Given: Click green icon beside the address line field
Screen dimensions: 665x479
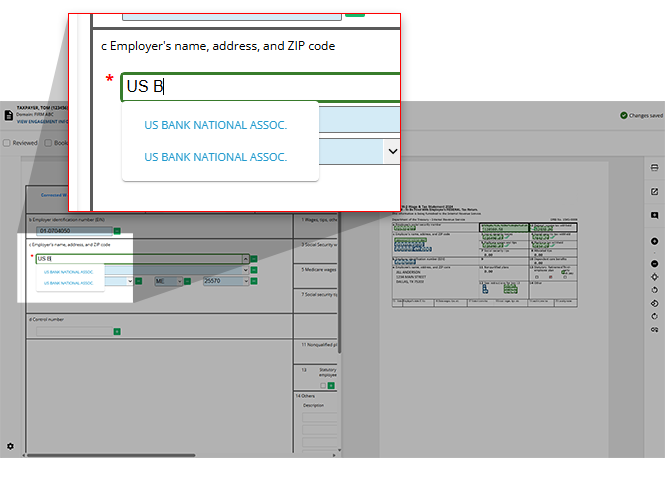Looking at the screenshot, I should tap(254, 270).
